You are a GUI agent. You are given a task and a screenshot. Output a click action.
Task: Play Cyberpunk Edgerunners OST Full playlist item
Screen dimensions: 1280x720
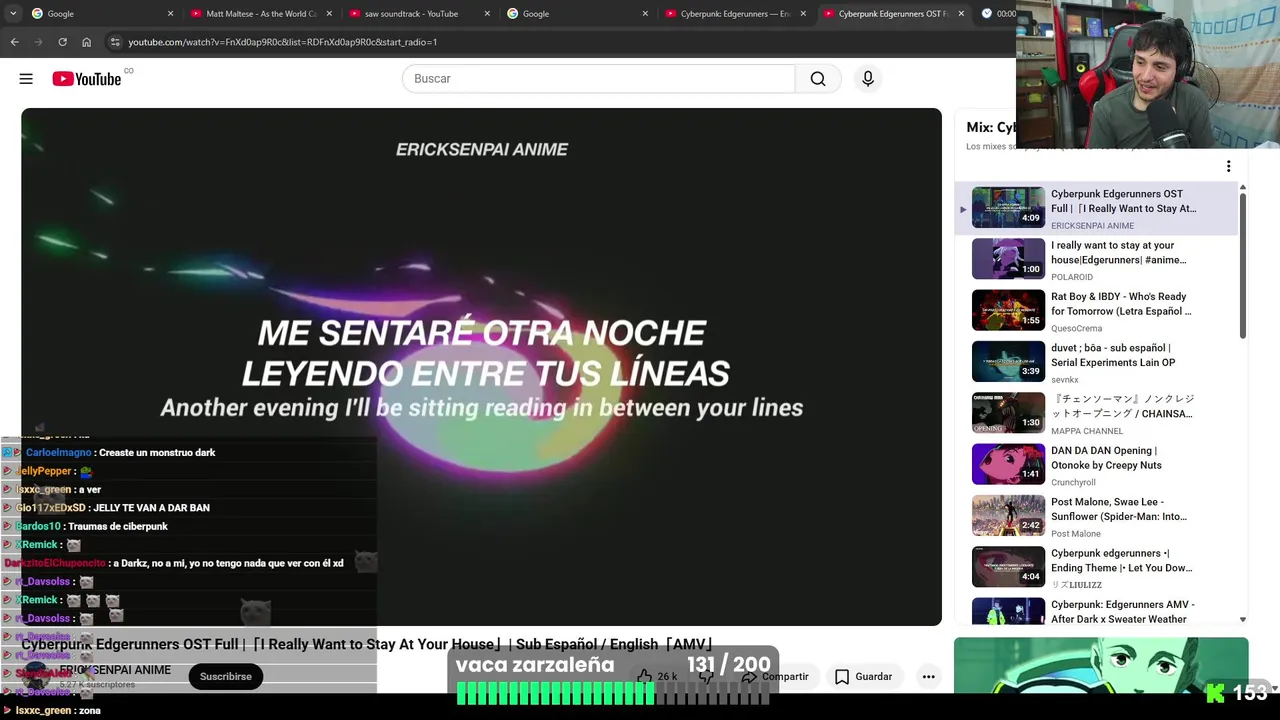[1095, 209]
